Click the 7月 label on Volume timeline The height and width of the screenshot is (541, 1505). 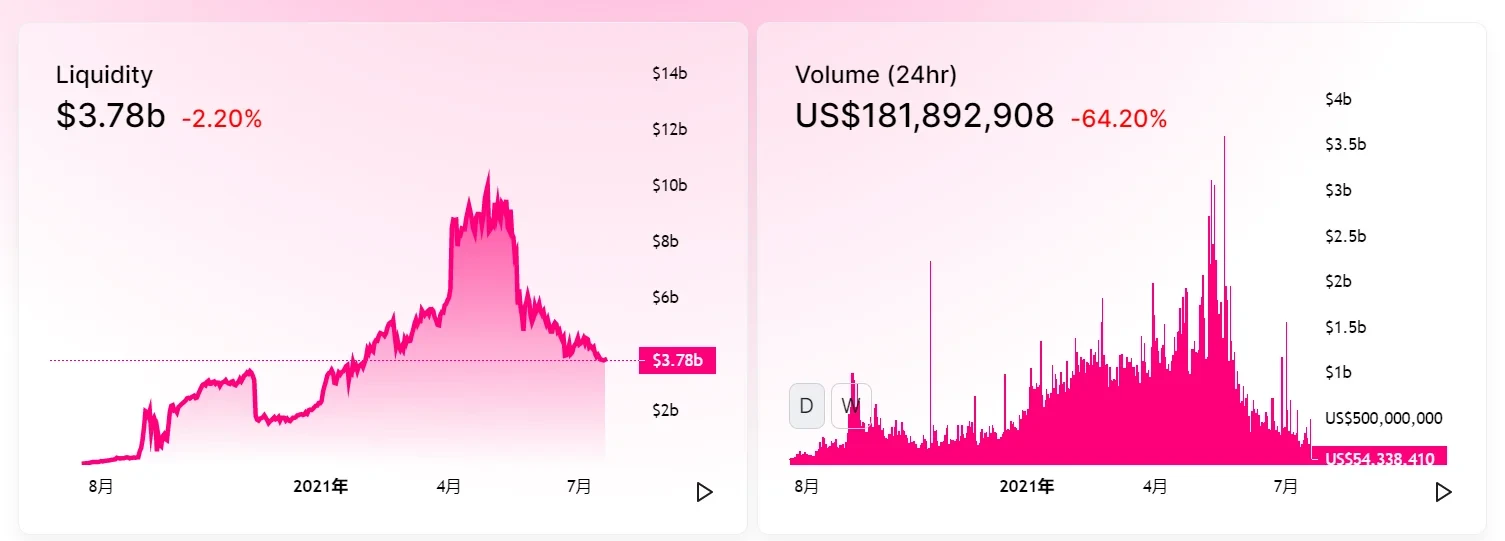coord(1285,487)
